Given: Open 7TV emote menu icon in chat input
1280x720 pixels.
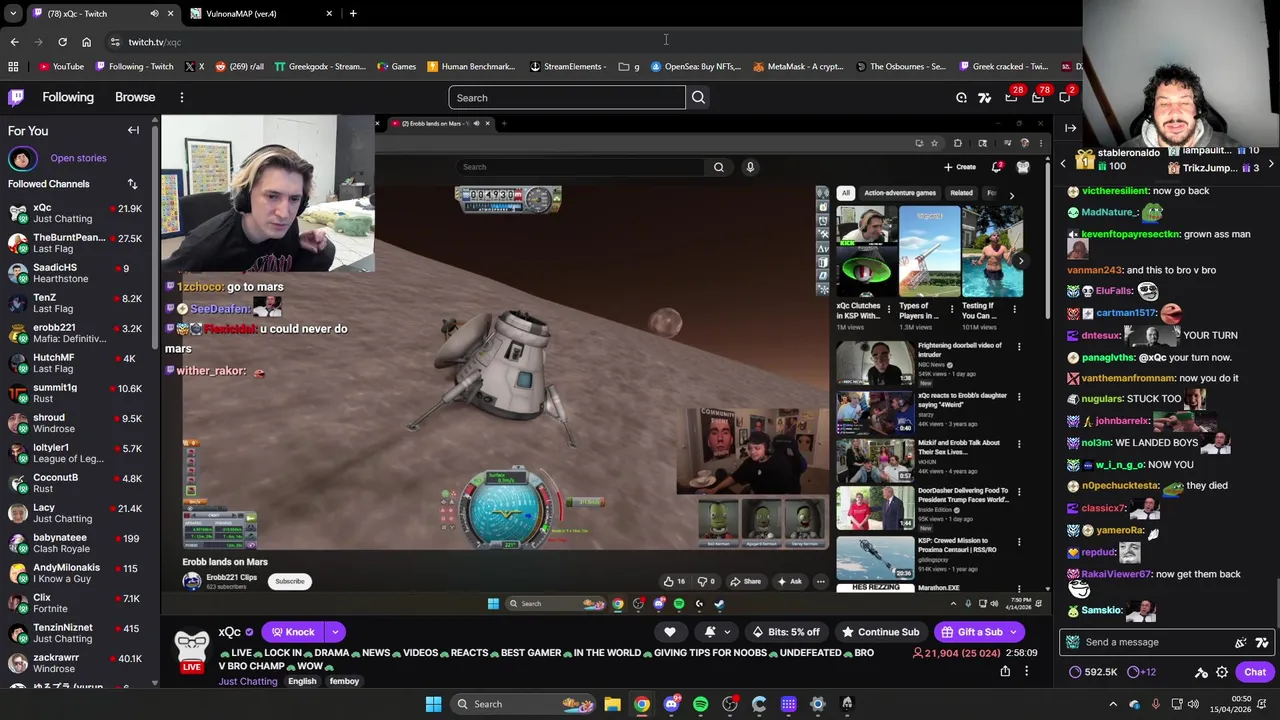Looking at the screenshot, I should (x=1262, y=642).
